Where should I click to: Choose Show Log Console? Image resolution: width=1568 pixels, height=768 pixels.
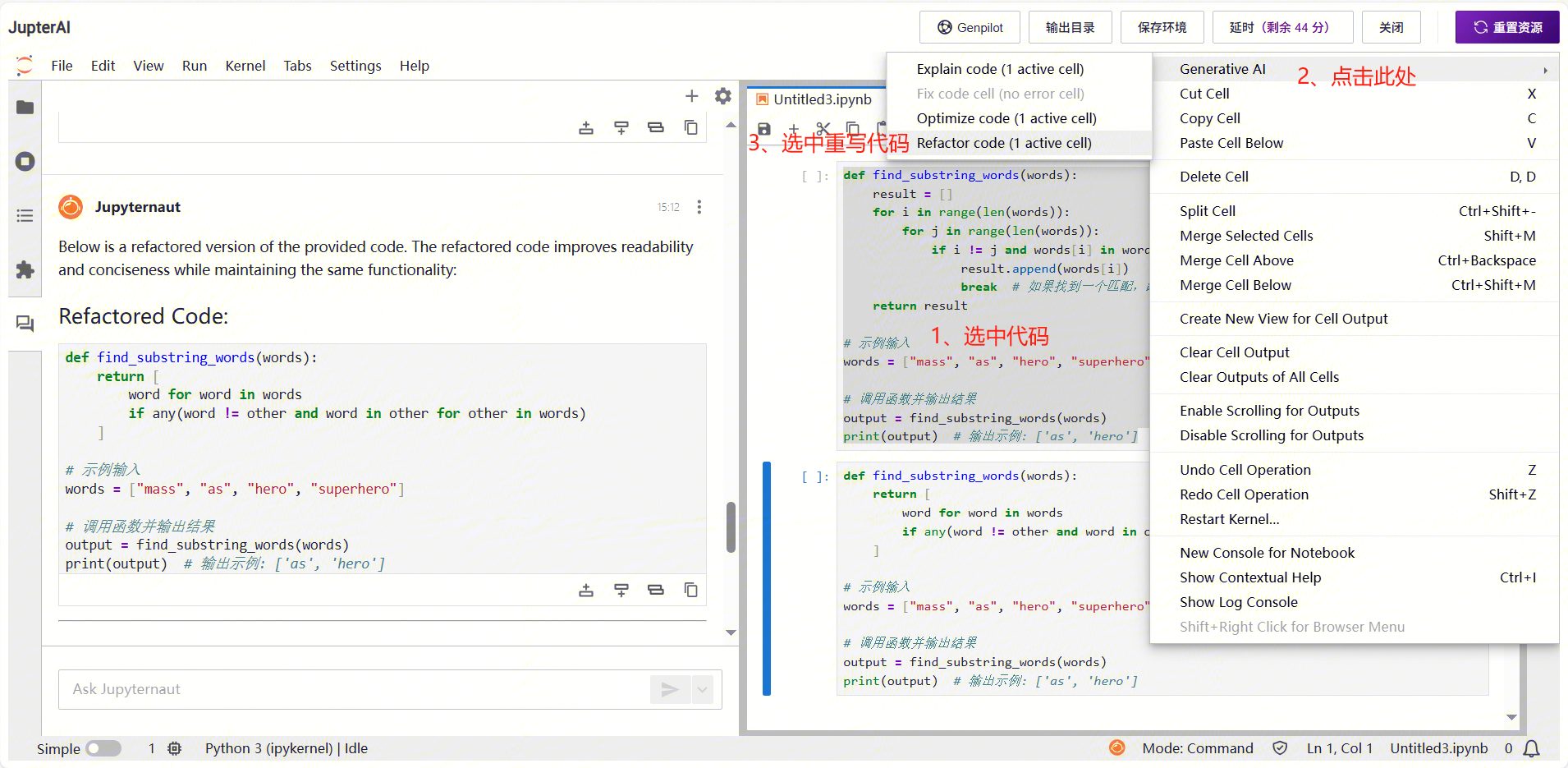coord(1355,602)
